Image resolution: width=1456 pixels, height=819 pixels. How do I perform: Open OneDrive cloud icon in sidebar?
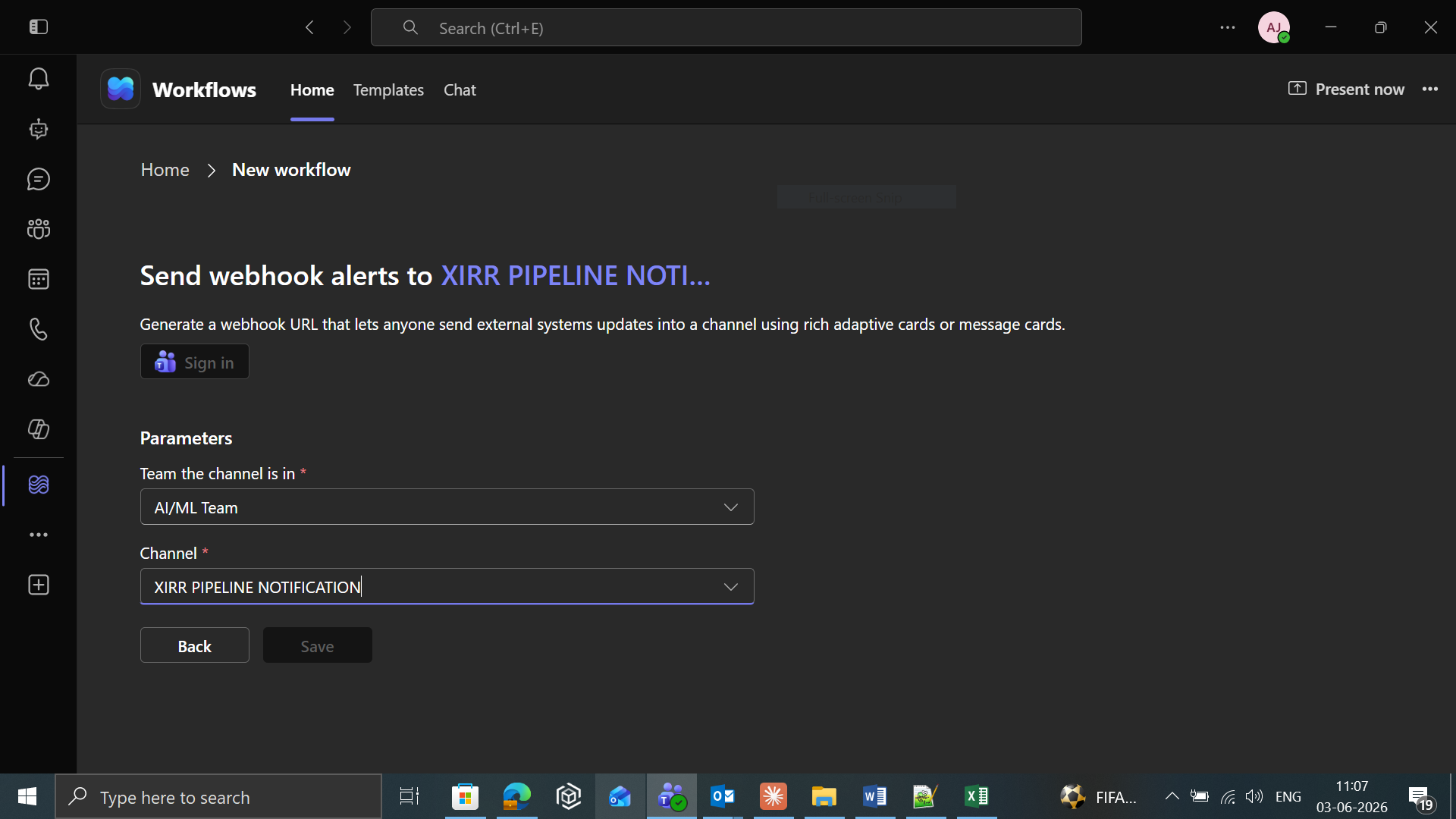[39, 379]
